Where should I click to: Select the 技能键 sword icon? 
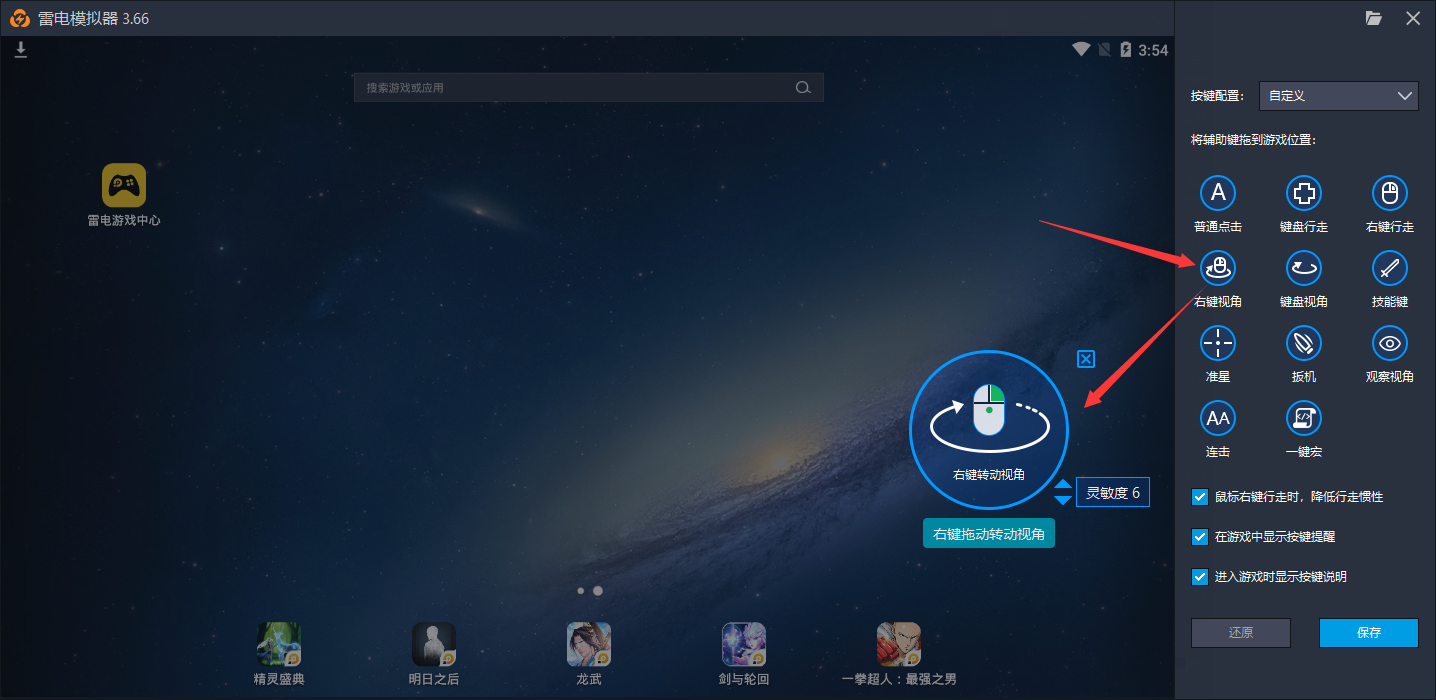tap(1389, 267)
